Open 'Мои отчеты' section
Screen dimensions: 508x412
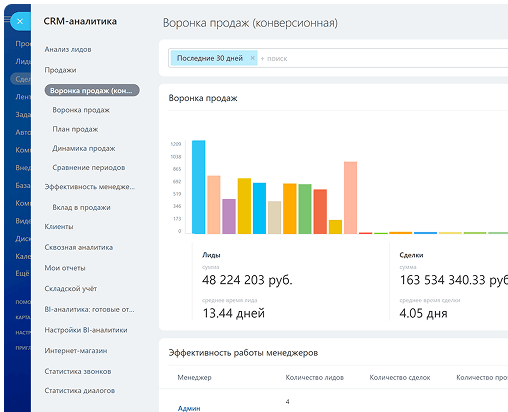pyautogui.click(x=65, y=268)
